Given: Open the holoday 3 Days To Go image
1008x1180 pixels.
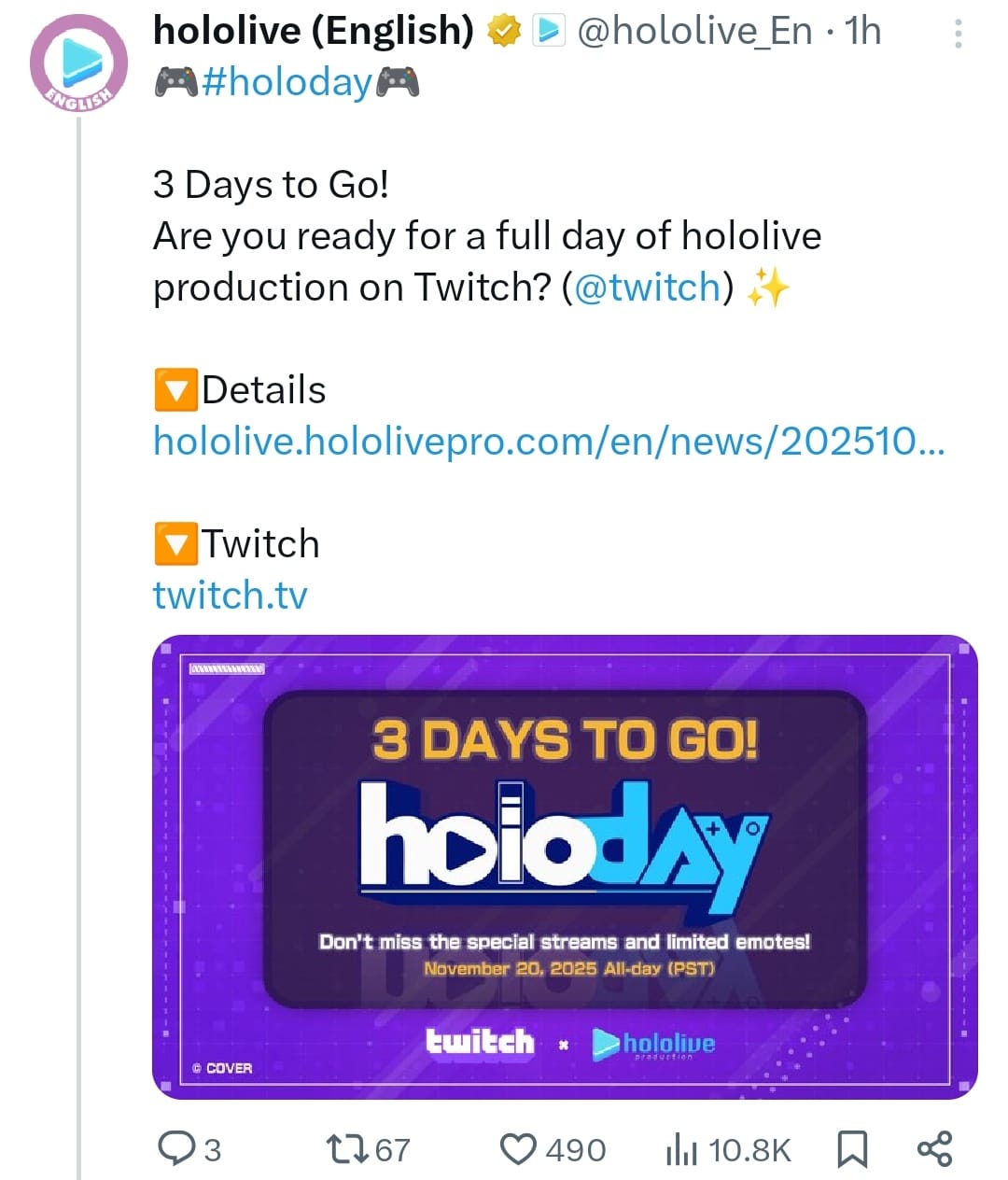Looking at the screenshot, I should point(565,867).
